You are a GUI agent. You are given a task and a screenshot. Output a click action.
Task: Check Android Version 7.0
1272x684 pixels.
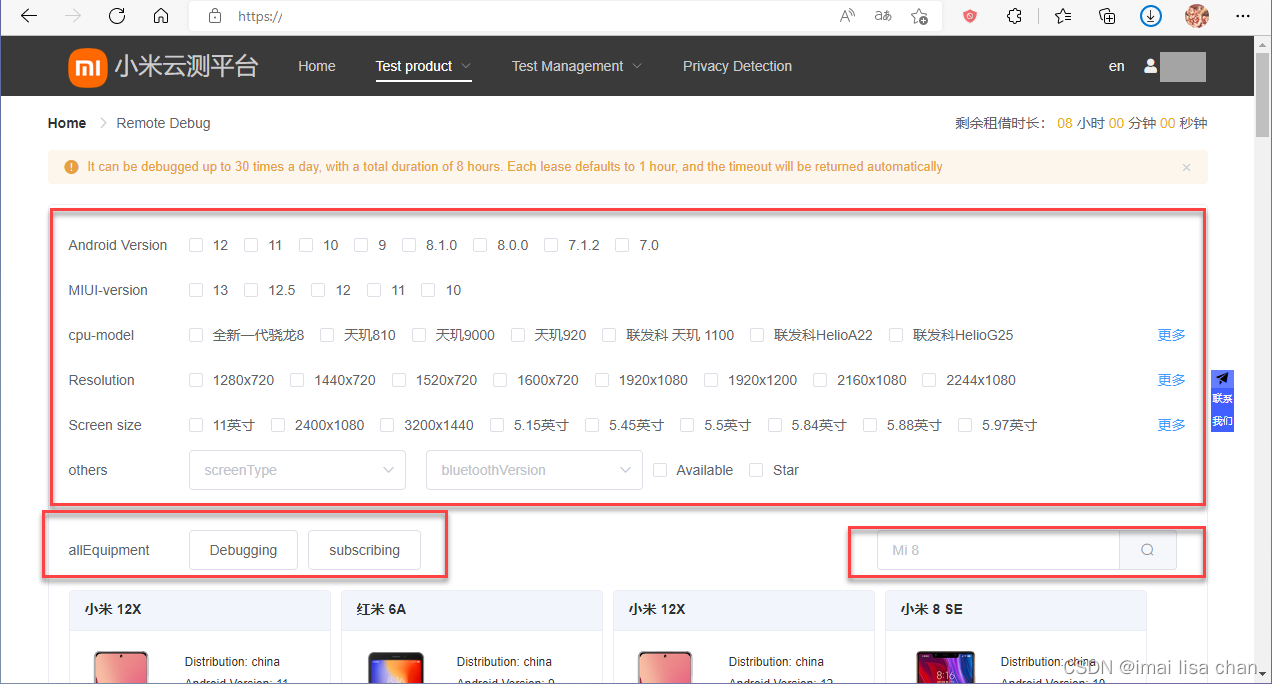[x=622, y=245]
